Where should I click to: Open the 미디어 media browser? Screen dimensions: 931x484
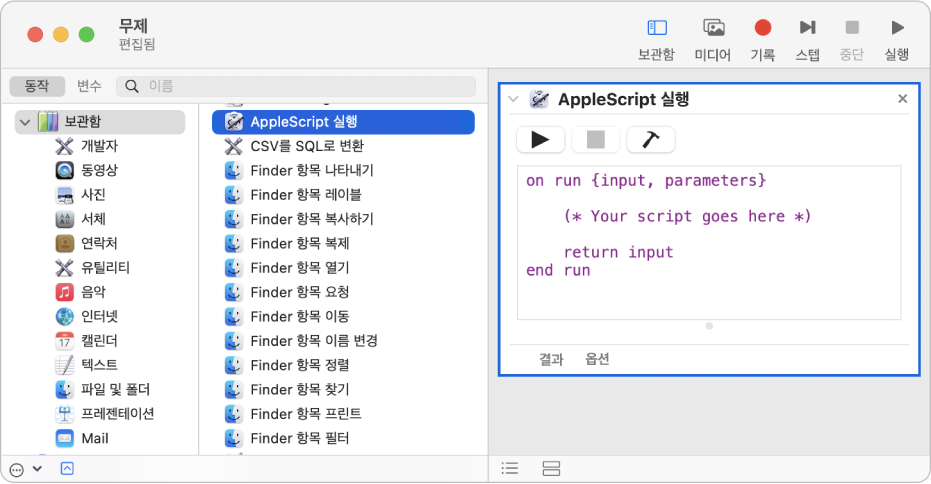coord(712,39)
